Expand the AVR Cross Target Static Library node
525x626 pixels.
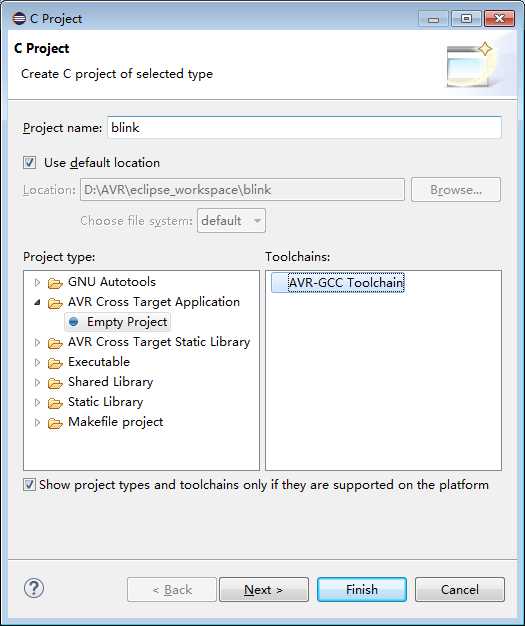pos(37,342)
